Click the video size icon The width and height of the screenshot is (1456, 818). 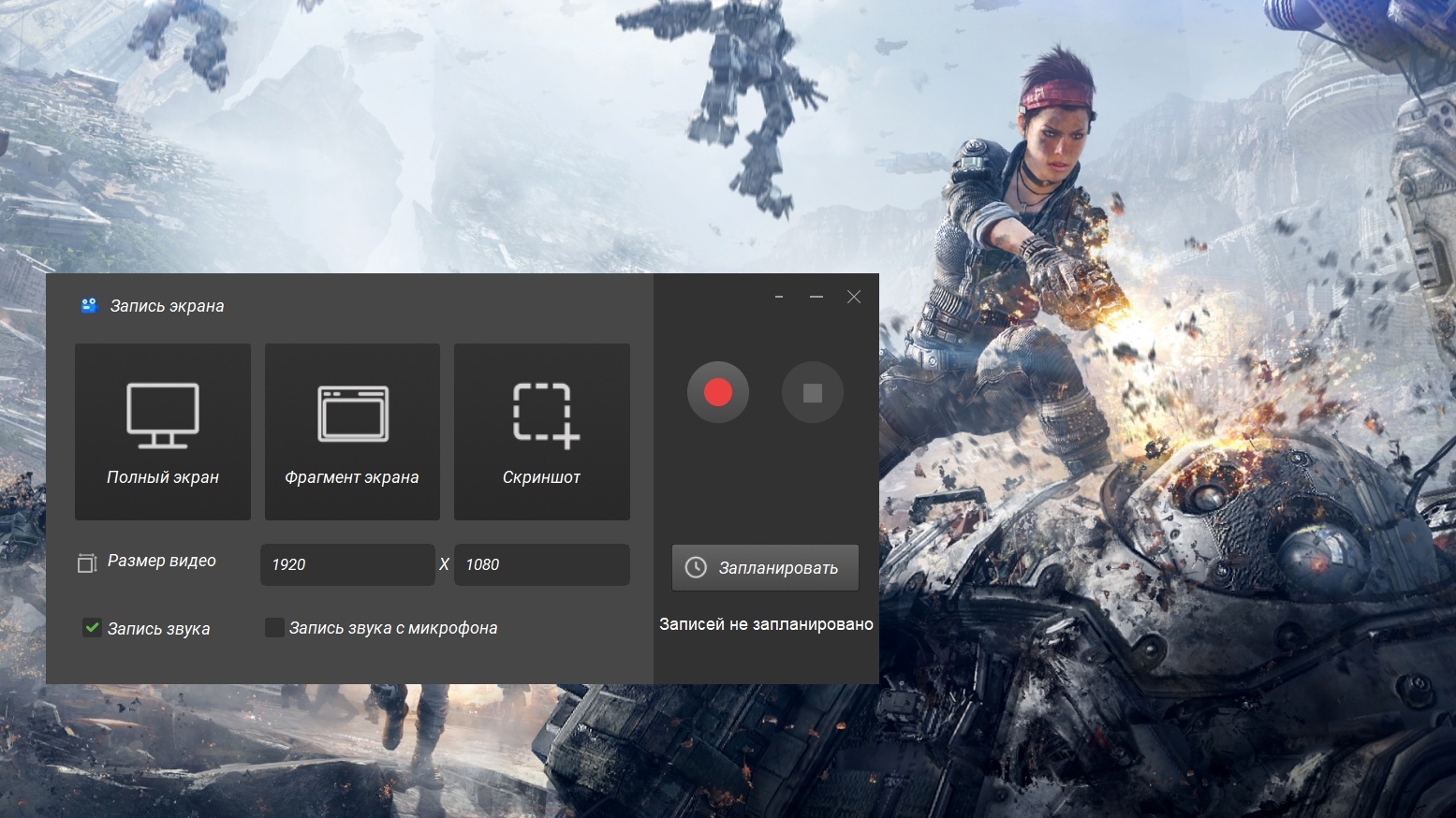click(87, 562)
